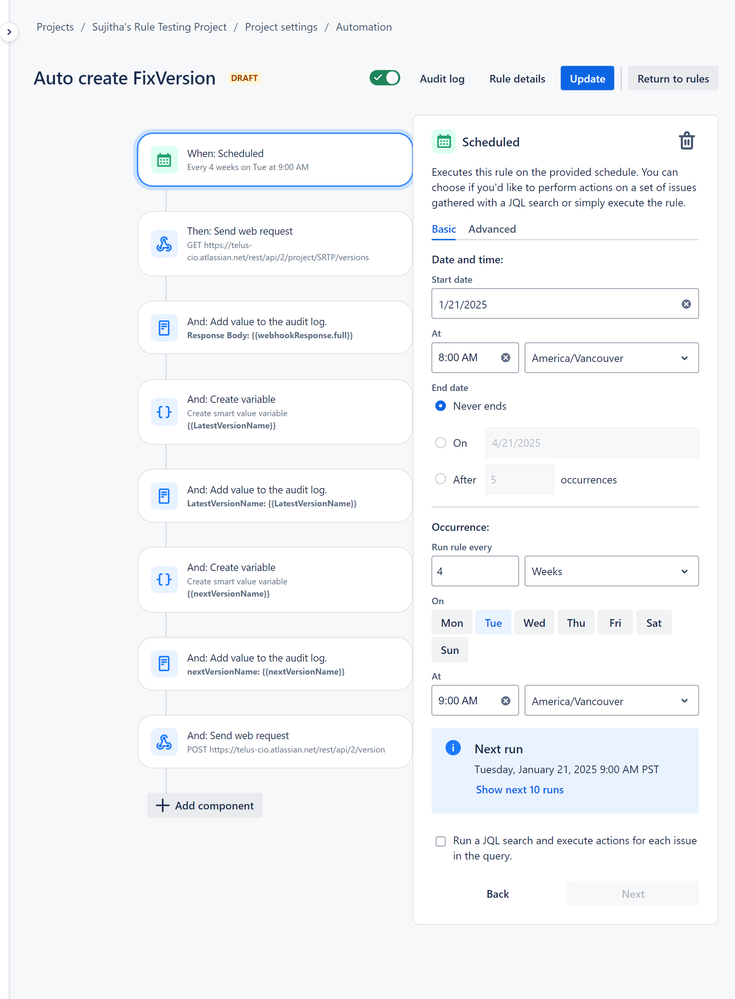Click the log icon for the LatestVersionName audit step
This screenshot has height=999, width=735.
pyautogui.click(x=164, y=496)
